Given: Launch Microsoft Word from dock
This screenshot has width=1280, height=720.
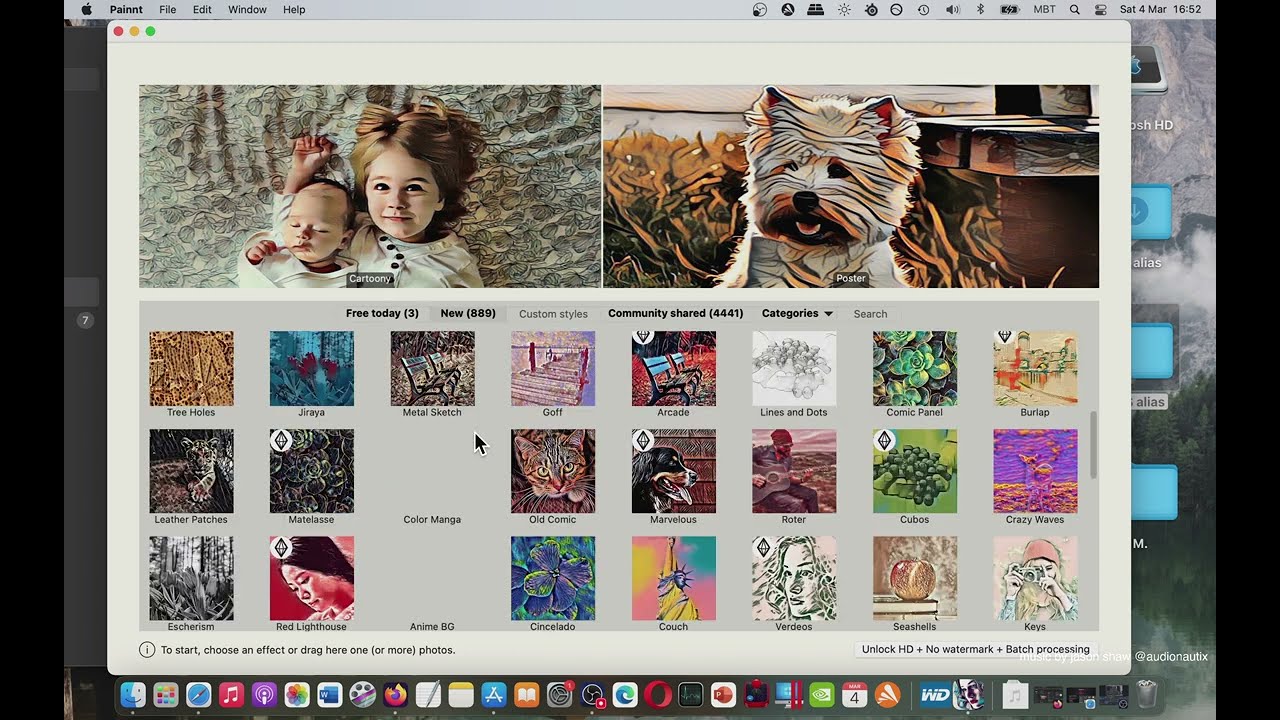Looking at the screenshot, I should 330,694.
